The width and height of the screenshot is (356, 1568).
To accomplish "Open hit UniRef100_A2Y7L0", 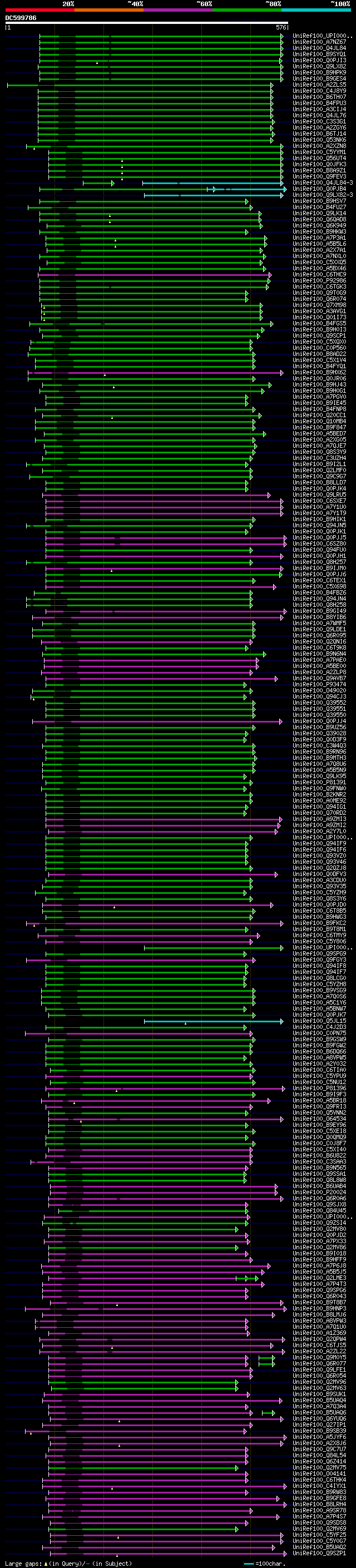I will 319,831.
